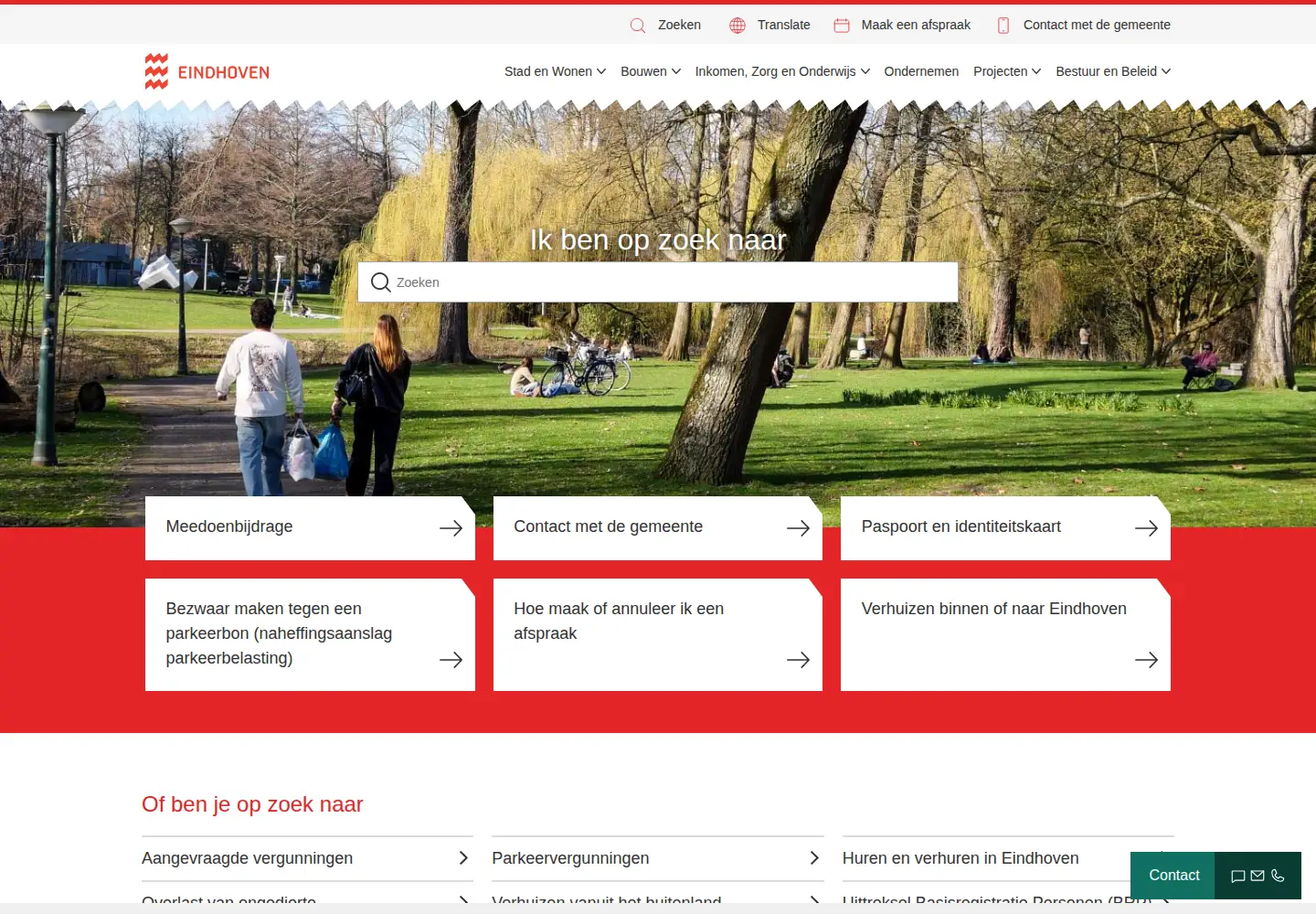Open the Ondernemen menu item
Image resolution: width=1316 pixels, height=914 pixels.
(x=921, y=71)
